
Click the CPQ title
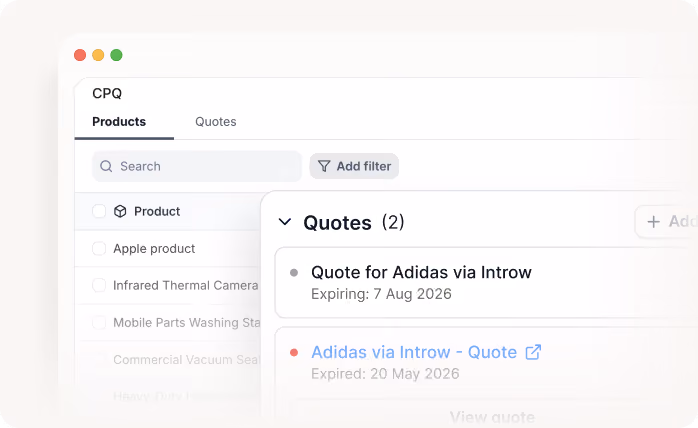coord(107,93)
